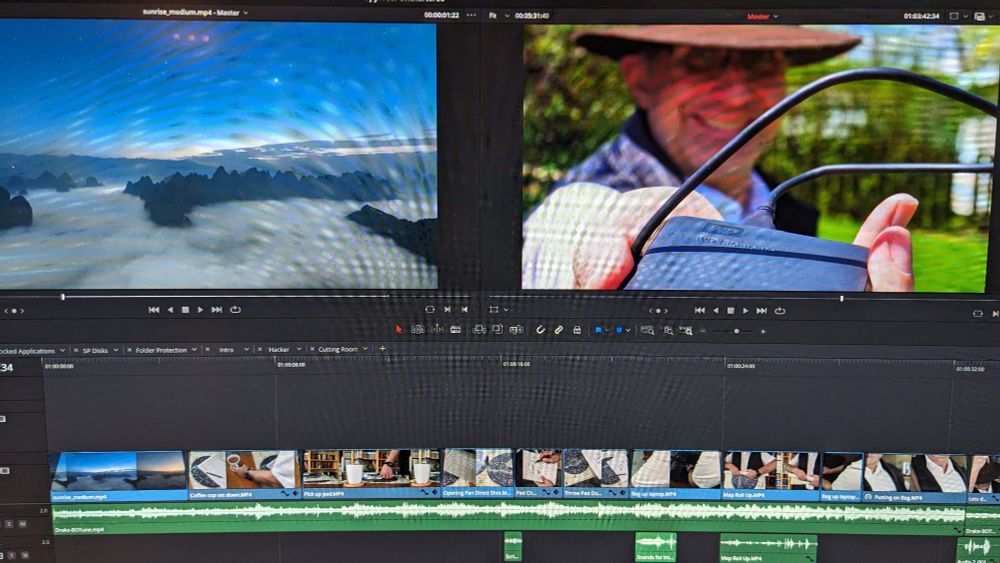Go to first frame in timeline viewer

click(x=700, y=311)
